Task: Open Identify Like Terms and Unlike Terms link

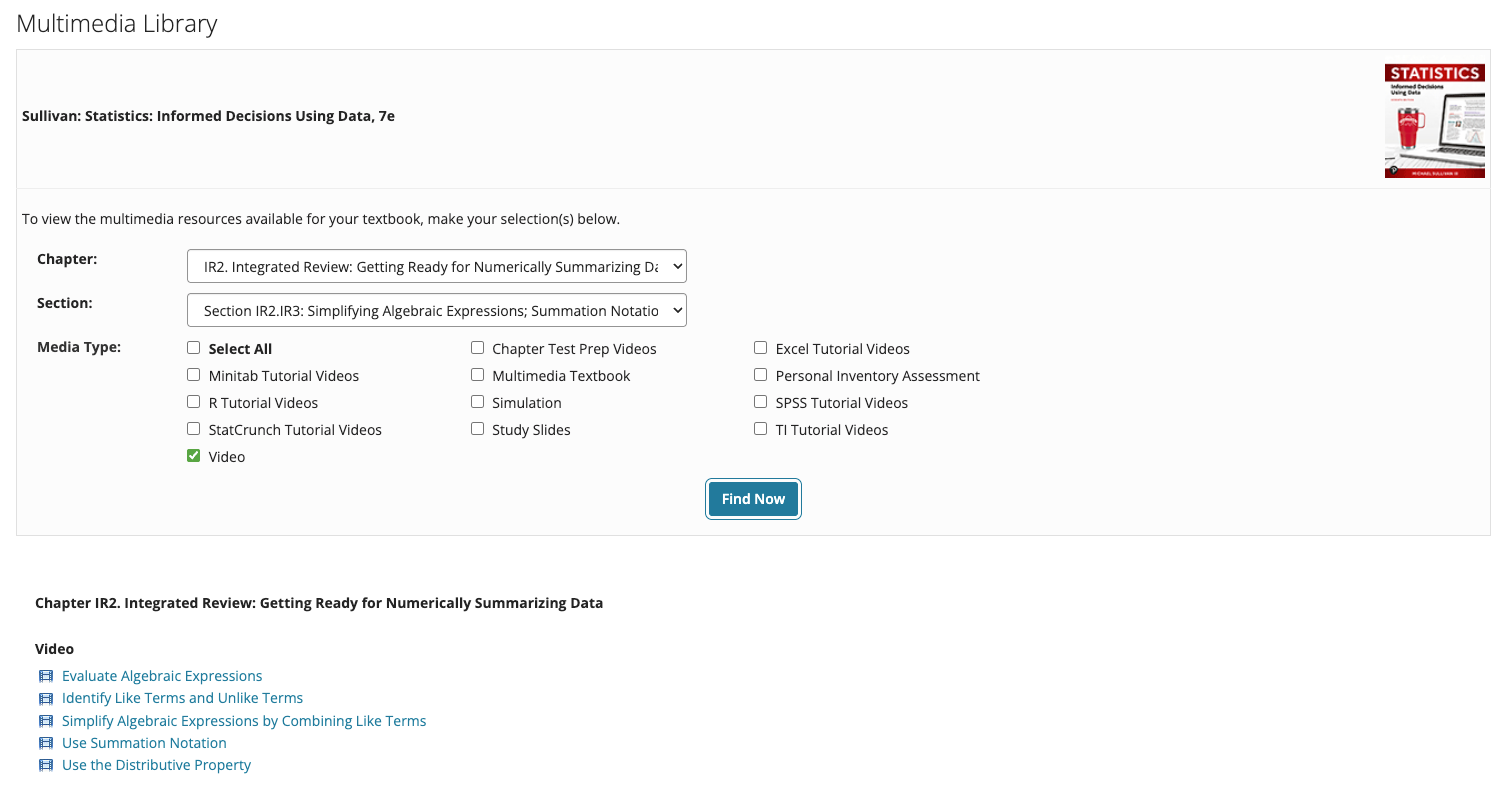Action: point(182,699)
